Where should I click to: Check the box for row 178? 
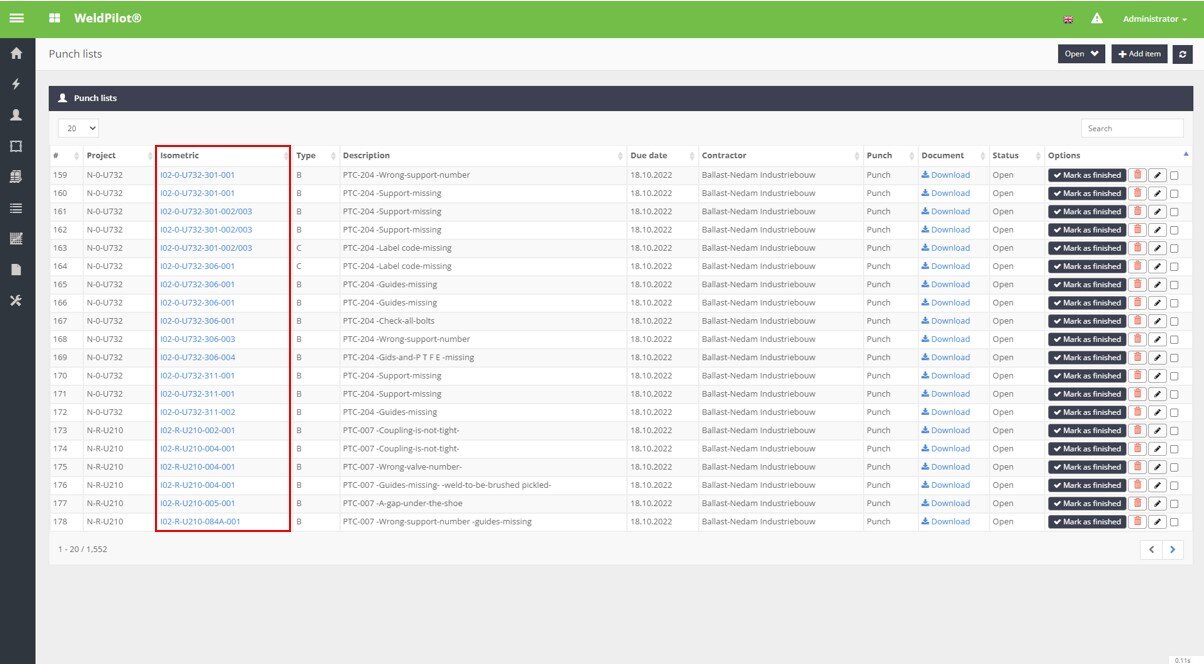tap(1174, 523)
